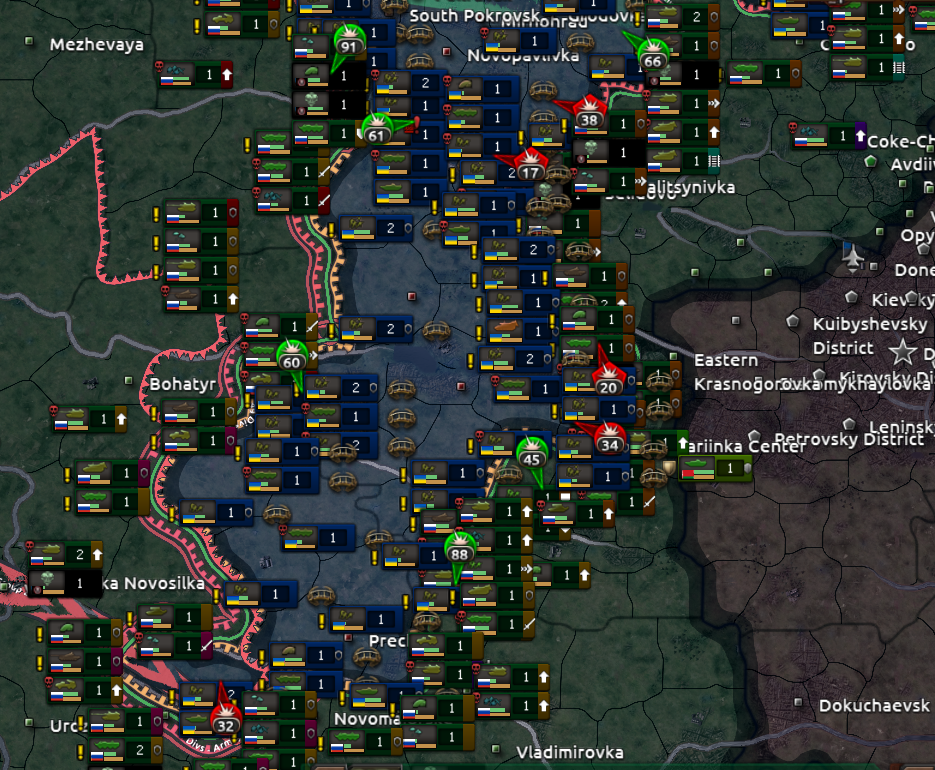Select the pentagon marker left of Leninsk
Viewport: 935px width, 770px height.
(850, 424)
